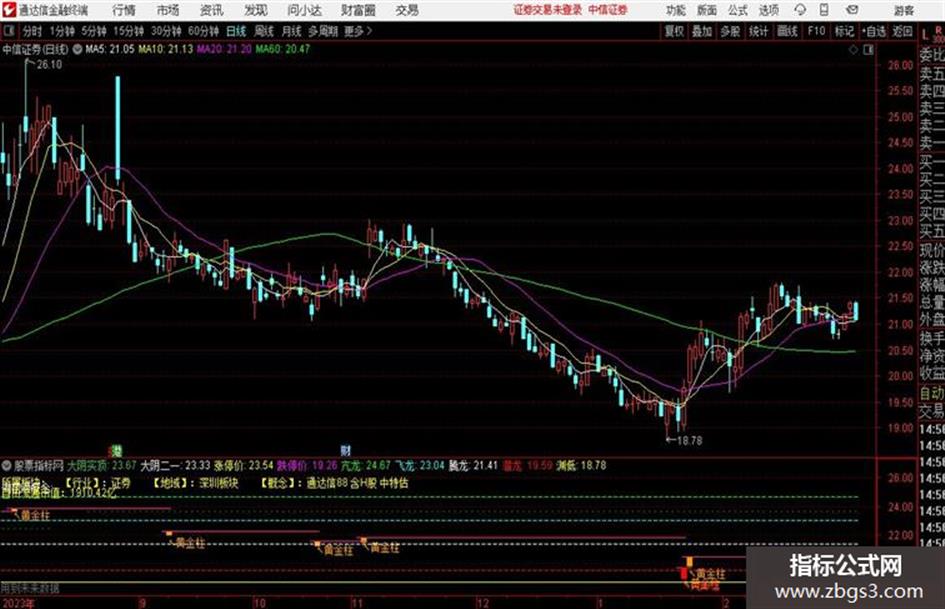Image resolution: width=945 pixels, height=609 pixels.
Task: Click the 标记 mark toolbar button
Action: 844,31
